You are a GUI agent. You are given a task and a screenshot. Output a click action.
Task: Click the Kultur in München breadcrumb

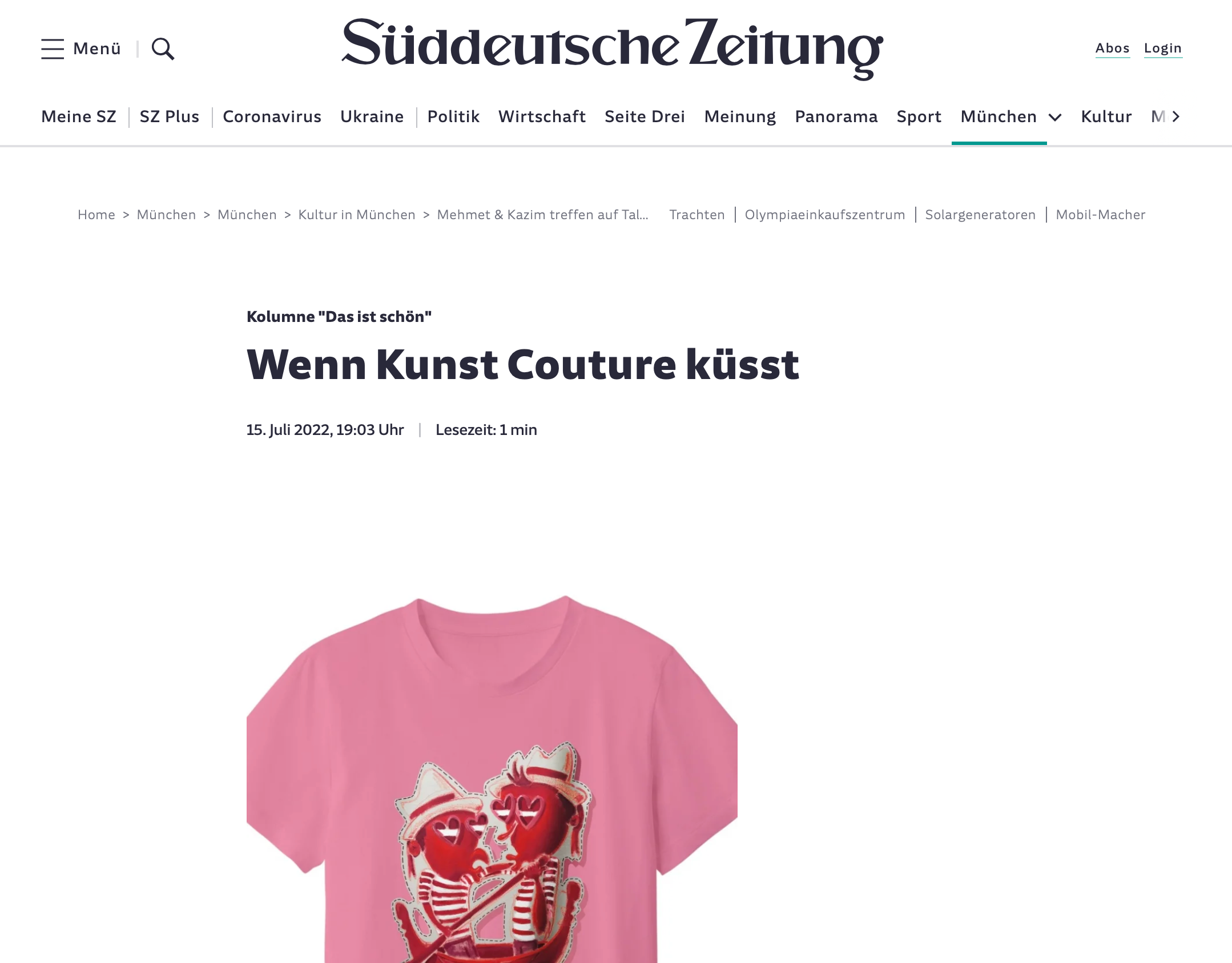point(357,215)
